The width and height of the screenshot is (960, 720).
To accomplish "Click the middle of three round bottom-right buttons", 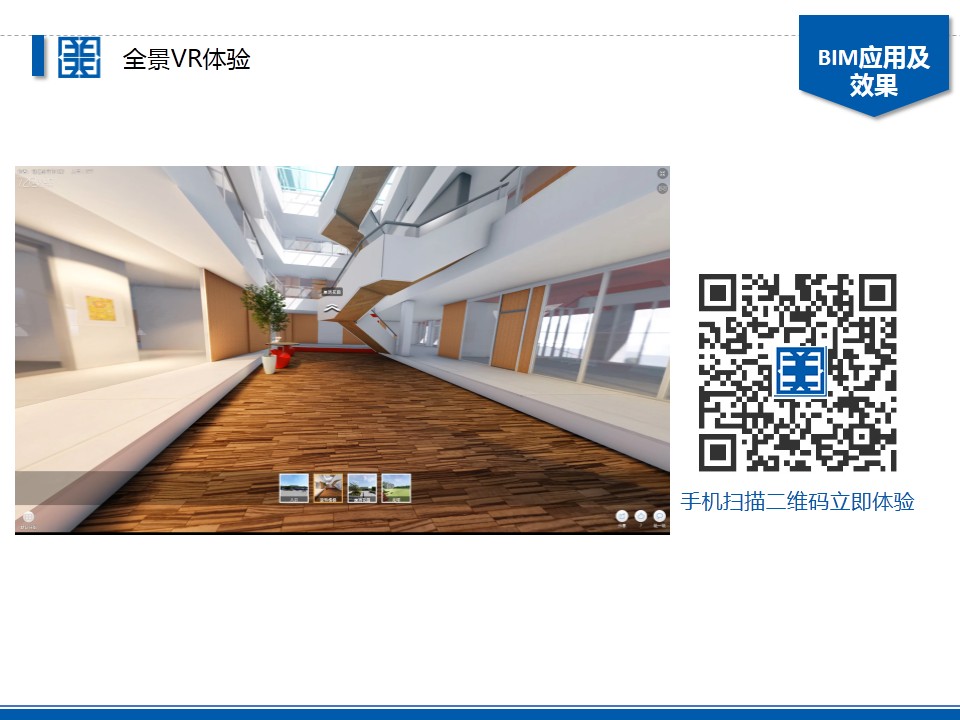I will pyautogui.click(x=641, y=516).
